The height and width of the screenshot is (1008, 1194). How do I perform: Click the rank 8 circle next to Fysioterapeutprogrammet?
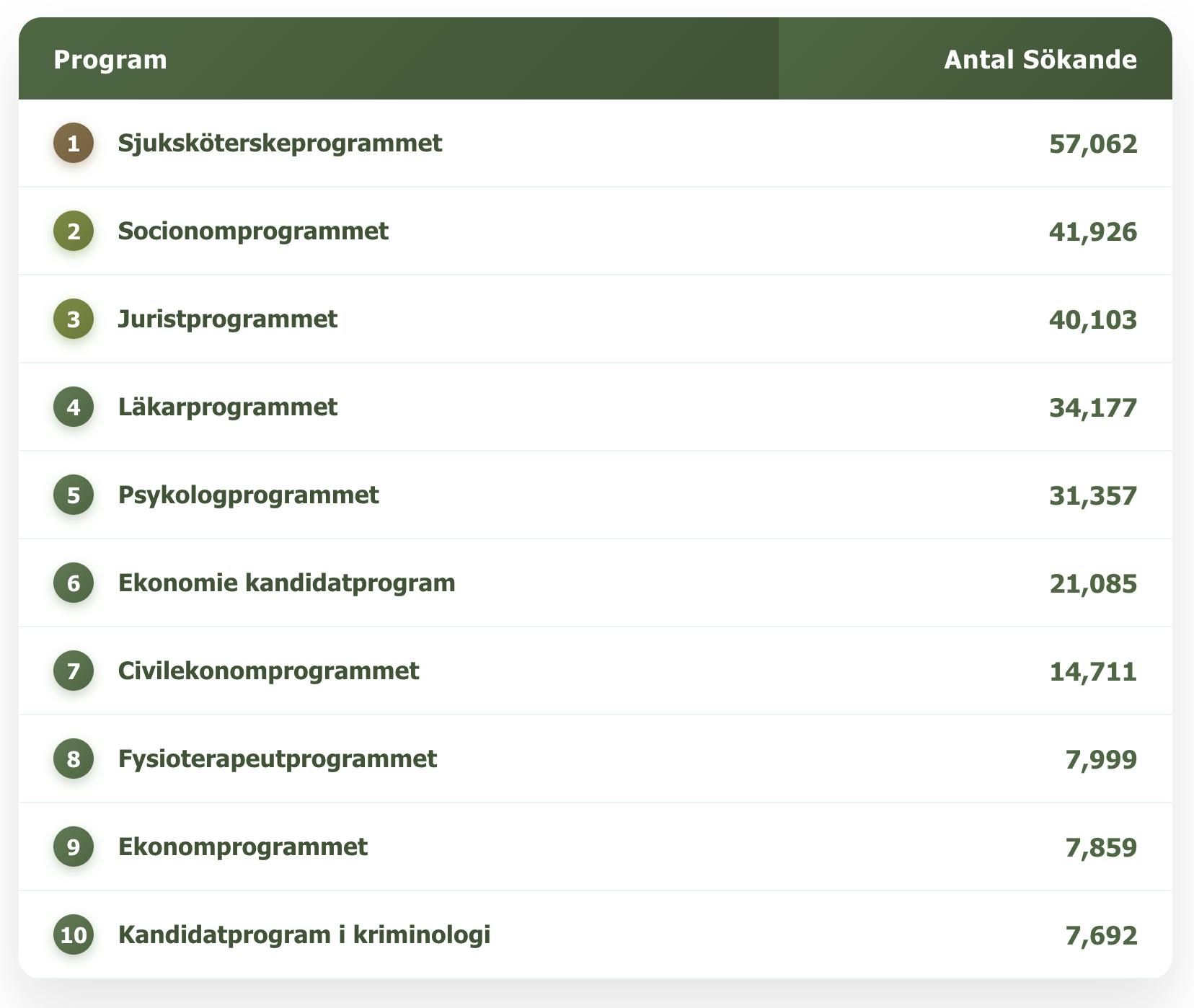pos(73,759)
